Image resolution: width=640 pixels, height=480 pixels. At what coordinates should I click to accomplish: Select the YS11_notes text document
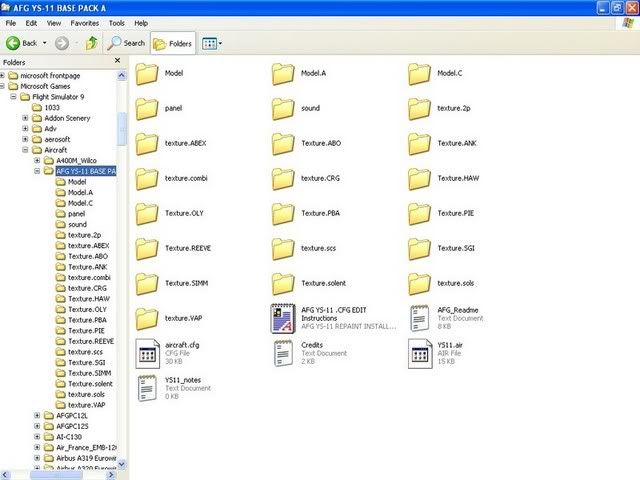[174, 389]
